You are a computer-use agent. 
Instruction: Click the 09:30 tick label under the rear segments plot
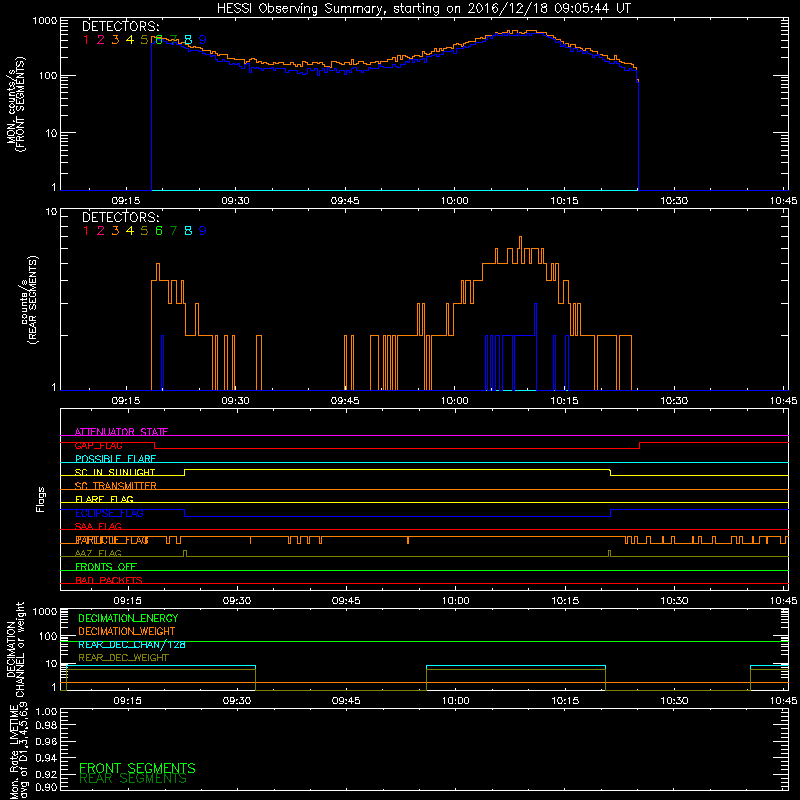coord(236,401)
